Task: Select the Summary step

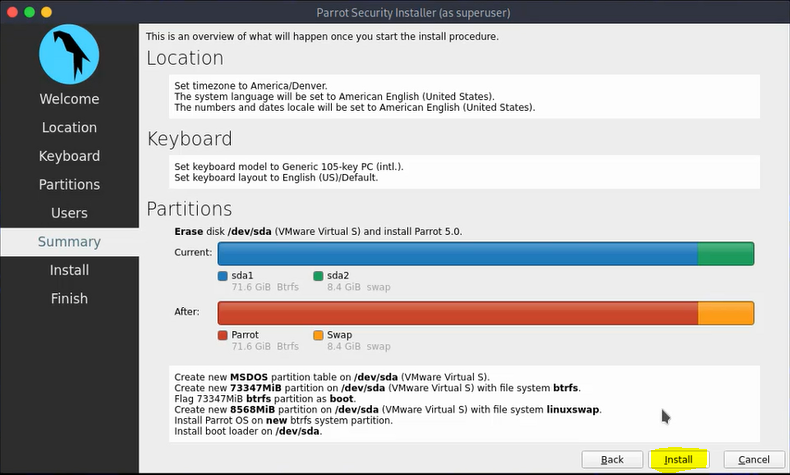Action: coord(69,242)
